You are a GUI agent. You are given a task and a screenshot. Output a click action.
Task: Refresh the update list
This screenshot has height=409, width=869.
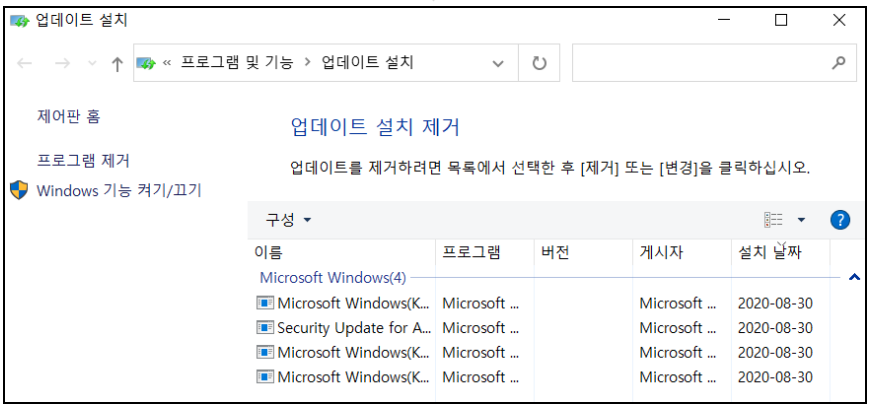pyautogui.click(x=539, y=63)
